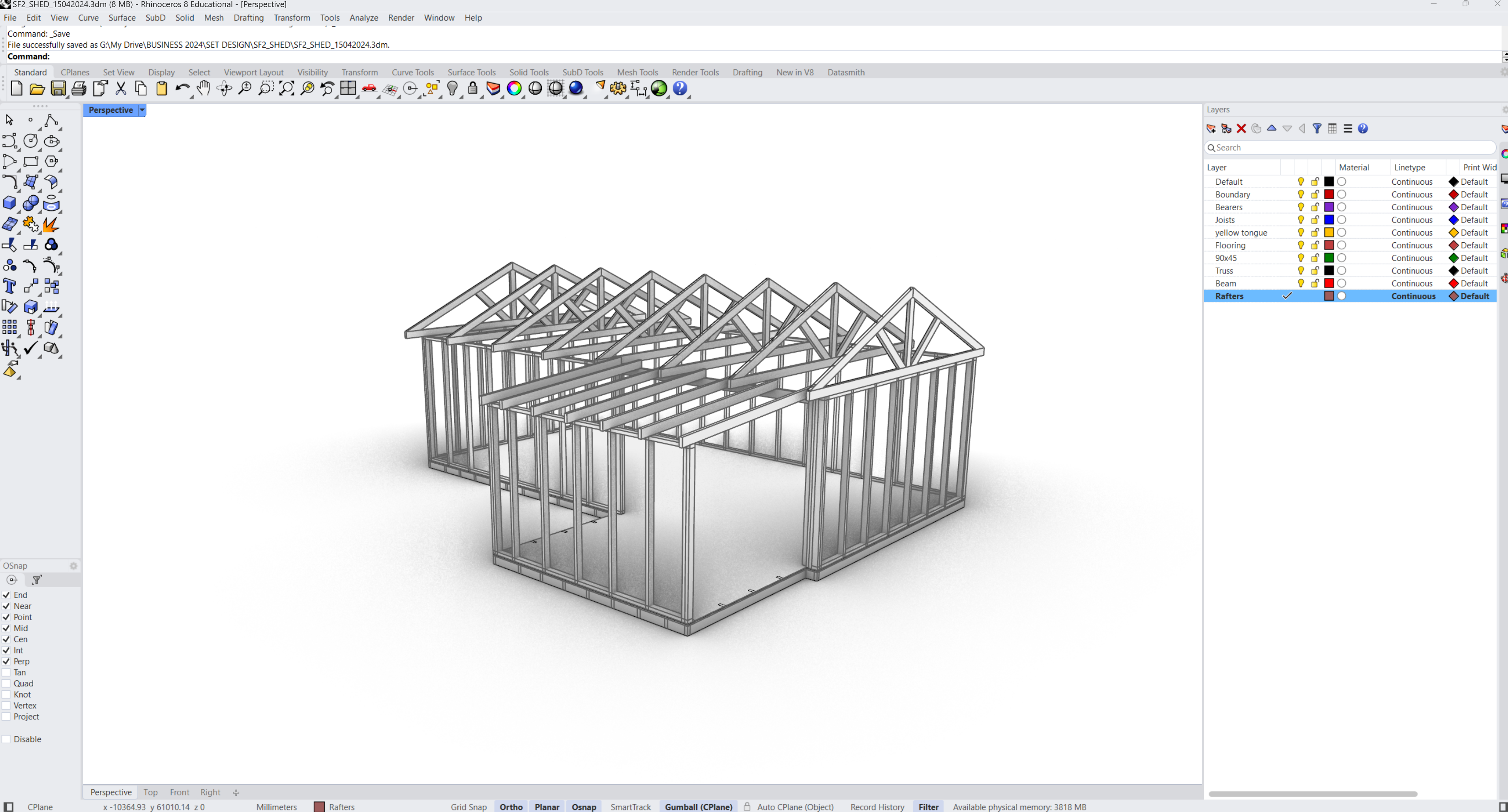Open the Perspective viewport dropdown arrow
Viewport: 1508px width, 812px height.
click(x=142, y=110)
